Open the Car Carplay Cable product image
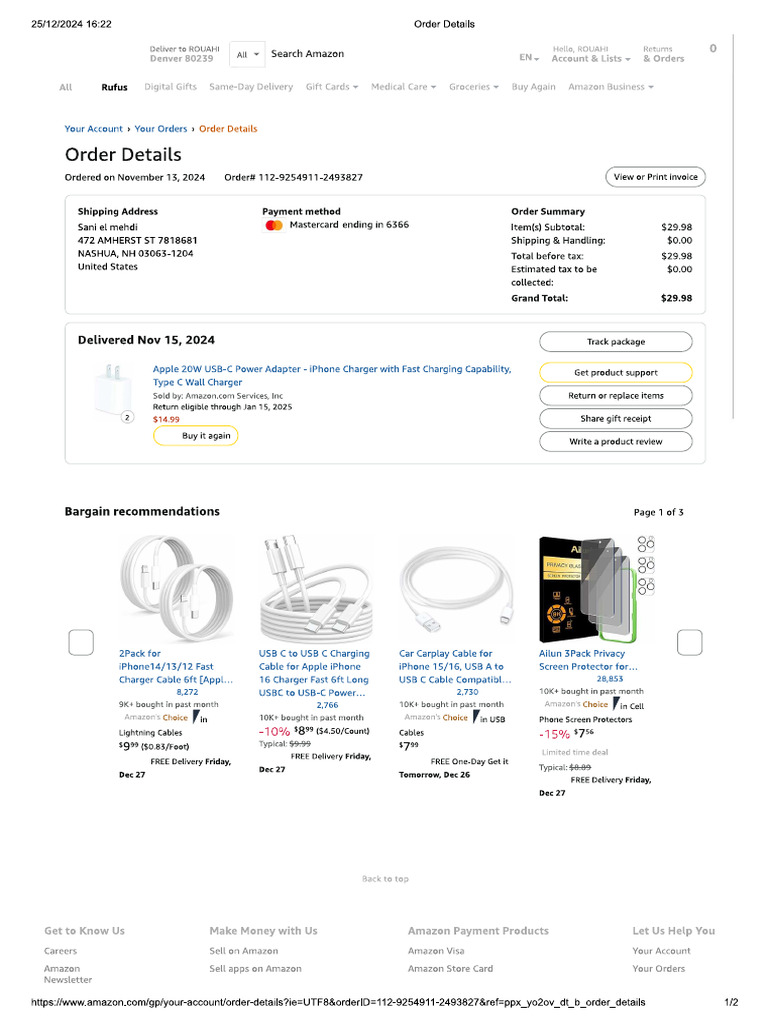768x1024 pixels. click(x=456, y=590)
